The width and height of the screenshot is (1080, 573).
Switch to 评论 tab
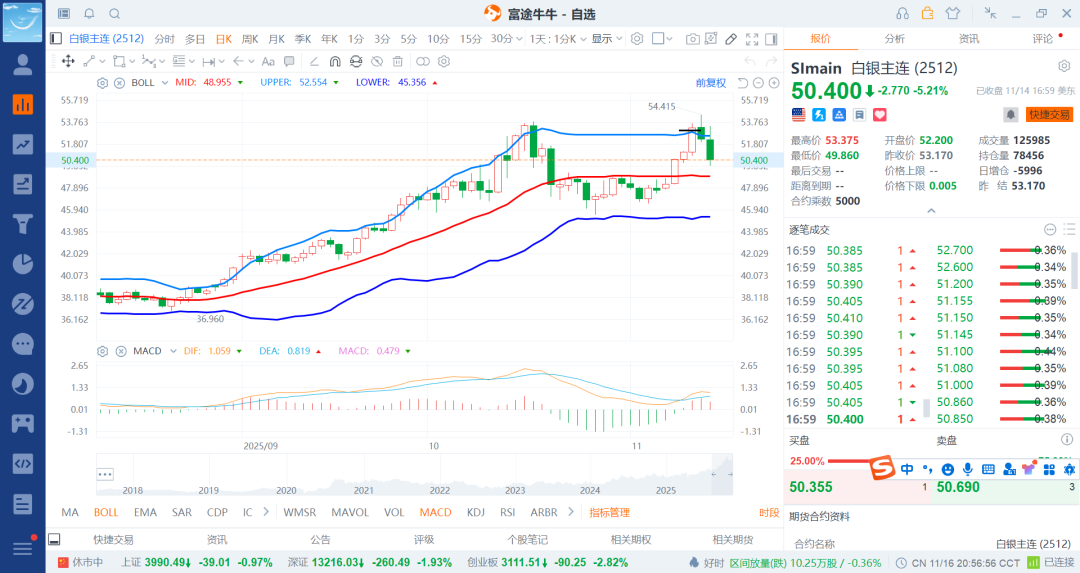(x=1043, y=39)
